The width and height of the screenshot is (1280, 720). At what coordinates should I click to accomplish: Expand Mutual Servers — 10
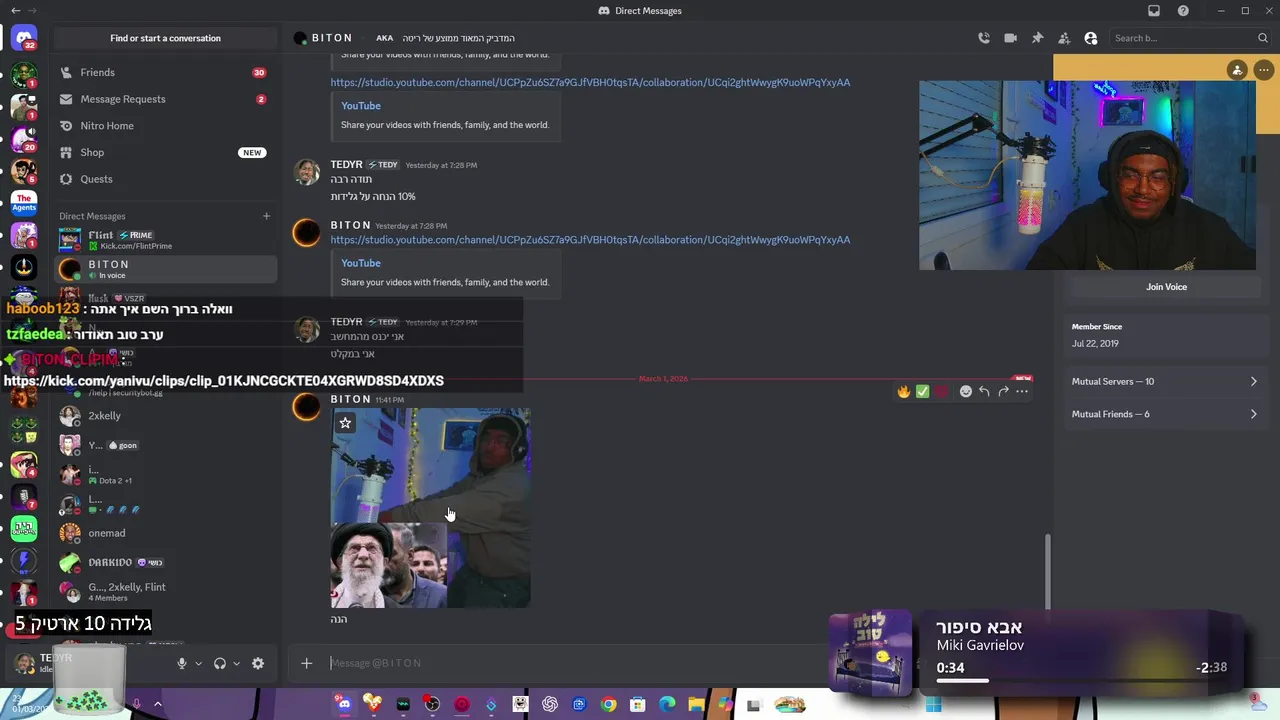click(1165, 381)
